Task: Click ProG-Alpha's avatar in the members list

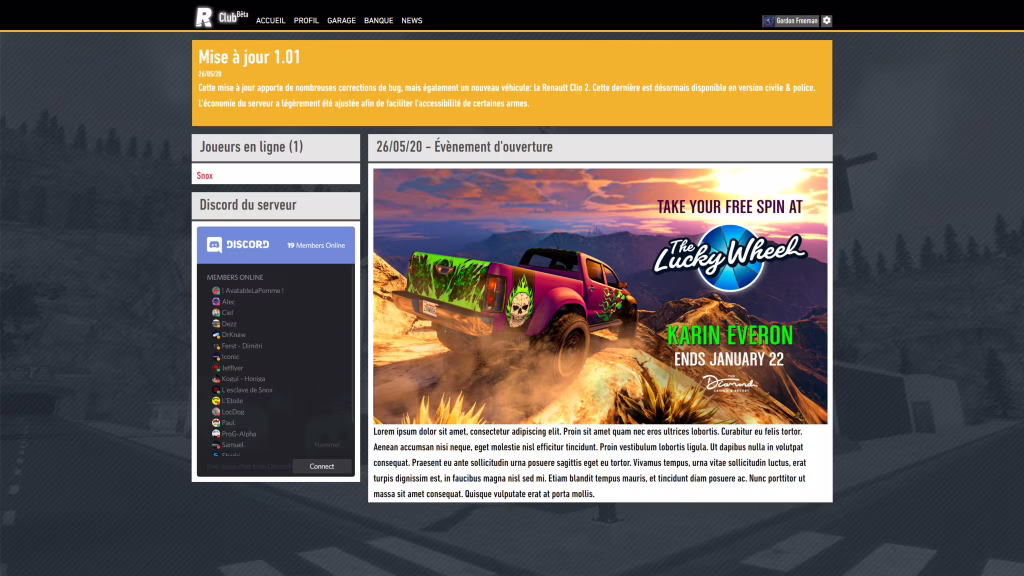Action: [x=216, y=434]
